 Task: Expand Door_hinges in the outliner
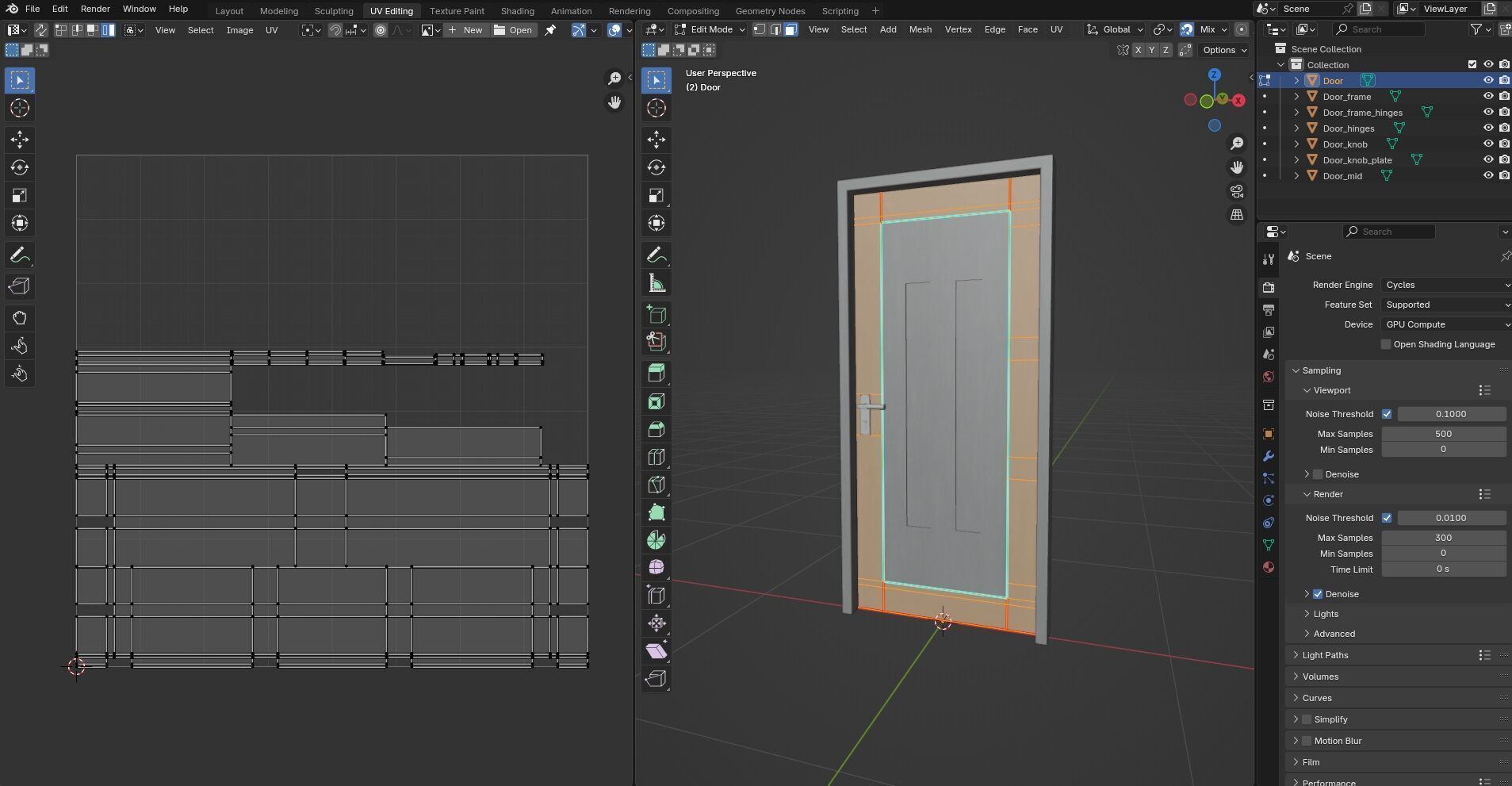point(1297,128)
